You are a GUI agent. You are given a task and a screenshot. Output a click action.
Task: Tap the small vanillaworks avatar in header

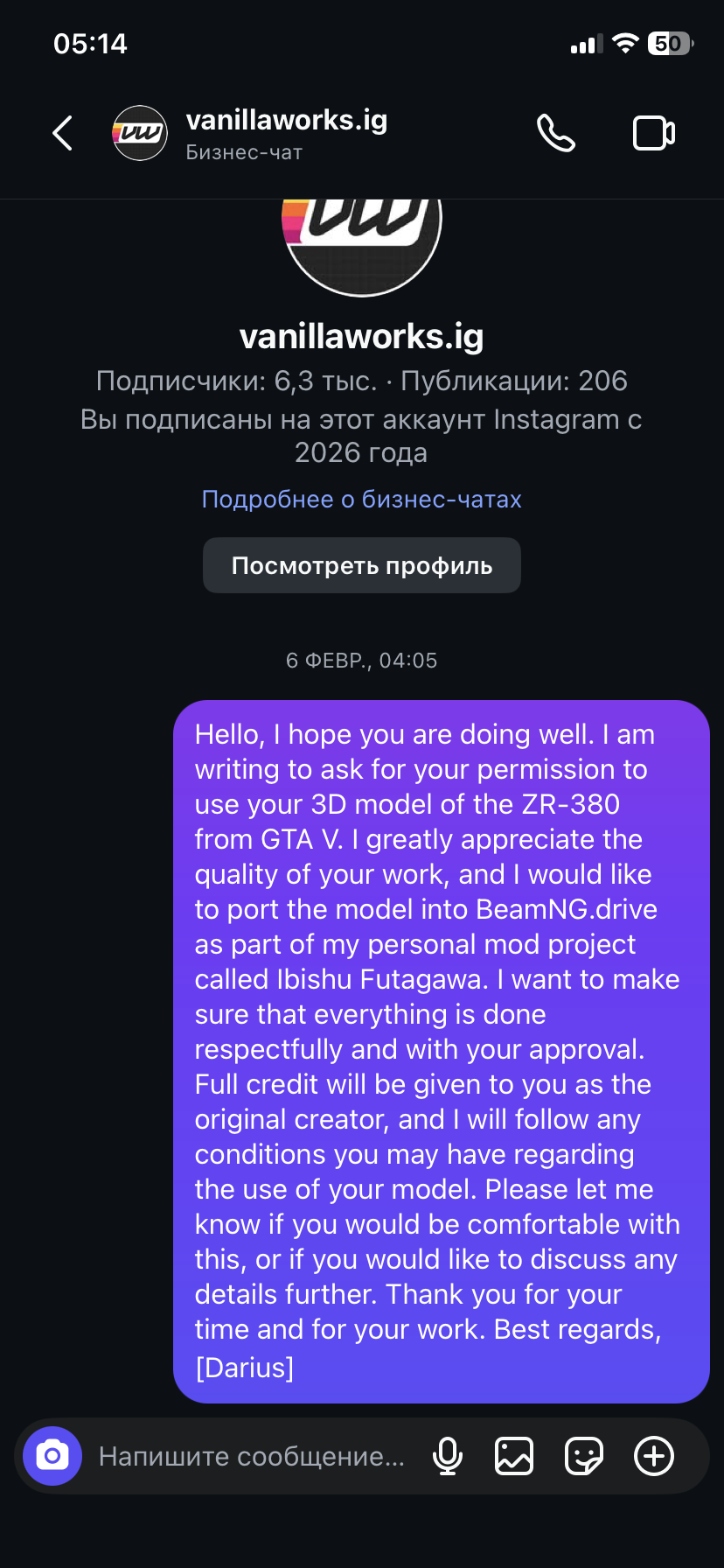pyautogui.click(x=140, y=134)
